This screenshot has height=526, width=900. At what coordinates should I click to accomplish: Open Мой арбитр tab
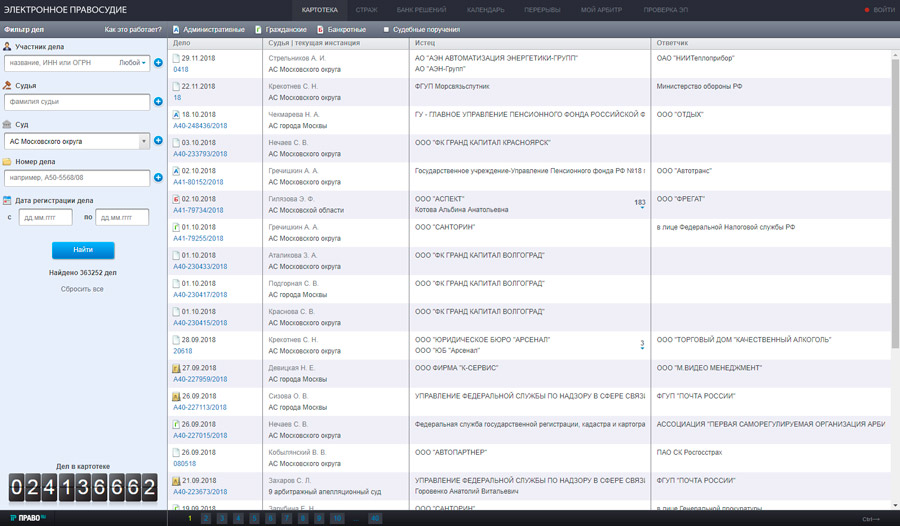coord(601,10)
